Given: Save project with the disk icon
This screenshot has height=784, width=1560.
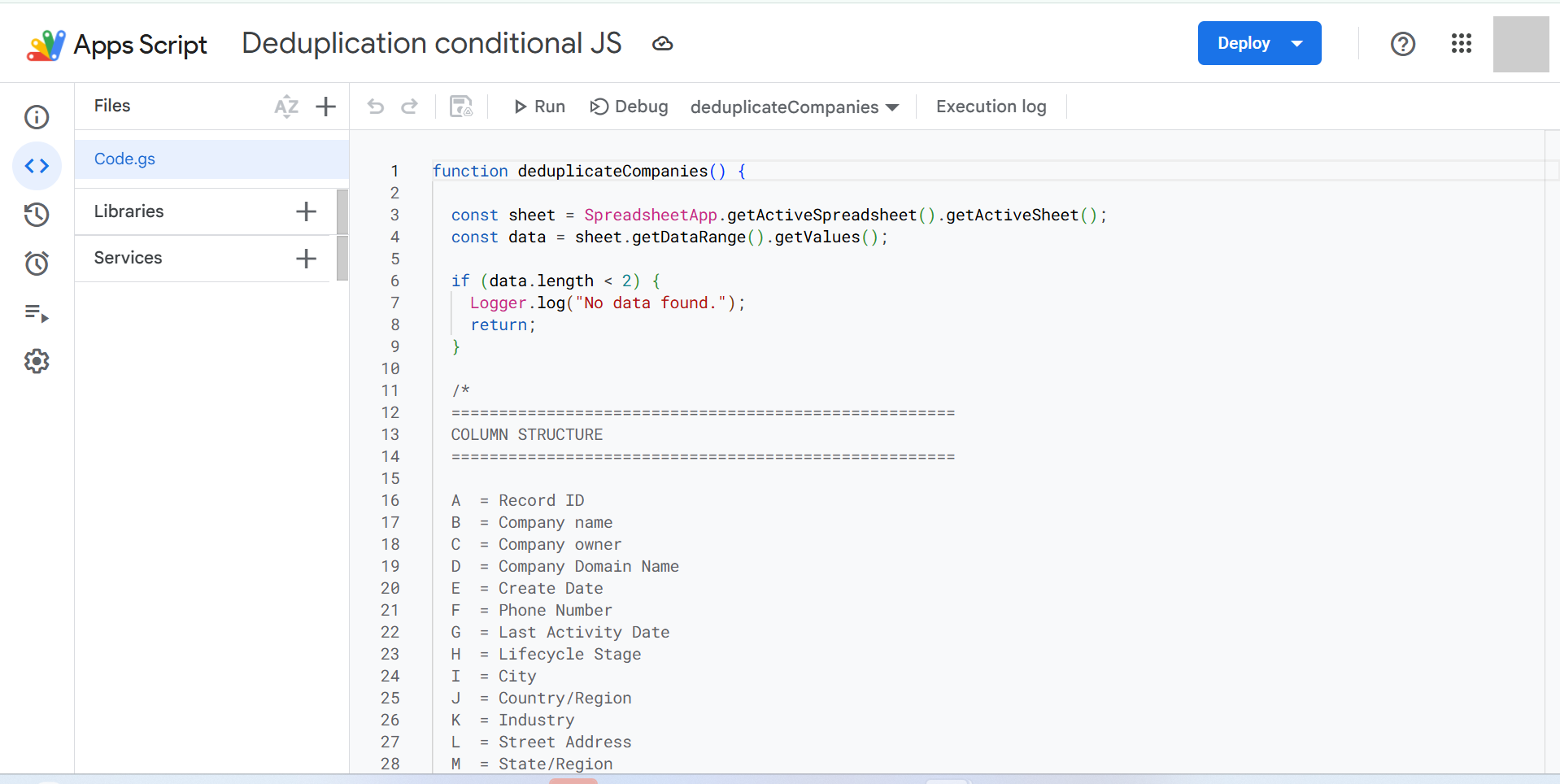Looking at the screenshot, I should point(461,107).
